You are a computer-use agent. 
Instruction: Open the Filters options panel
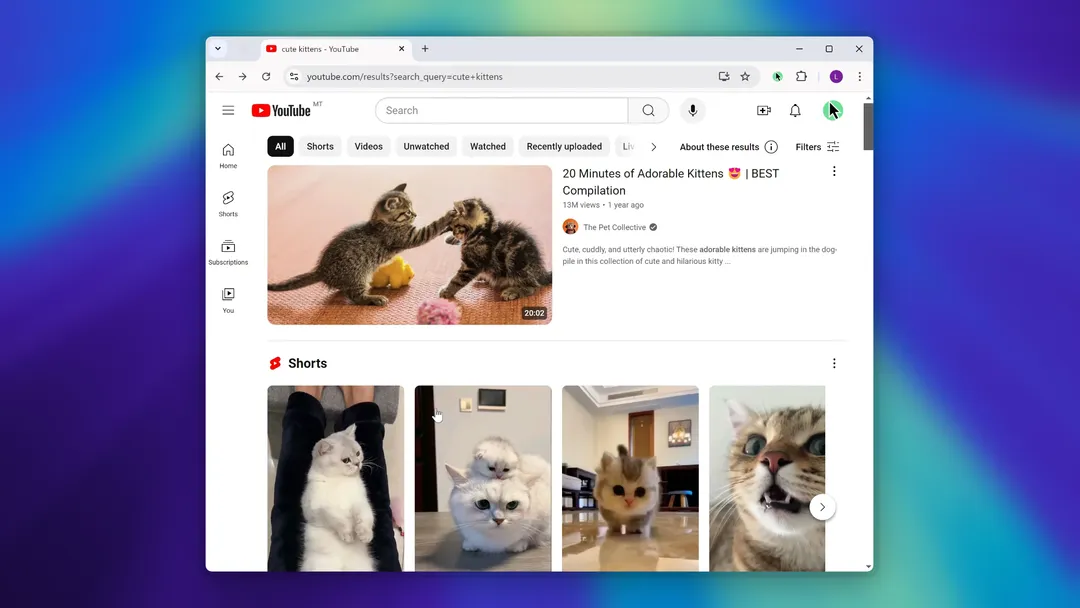click(817, 147)
